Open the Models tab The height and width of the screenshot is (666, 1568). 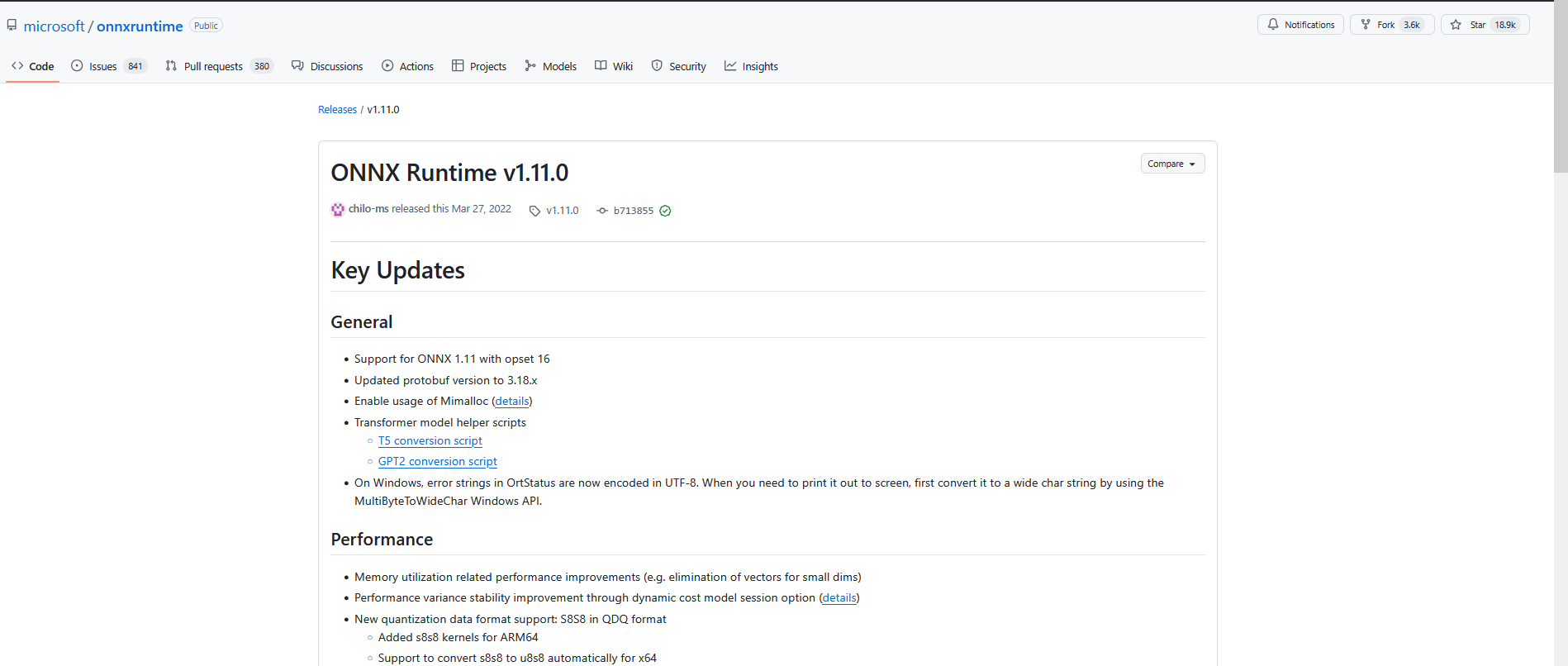(550, 66)
